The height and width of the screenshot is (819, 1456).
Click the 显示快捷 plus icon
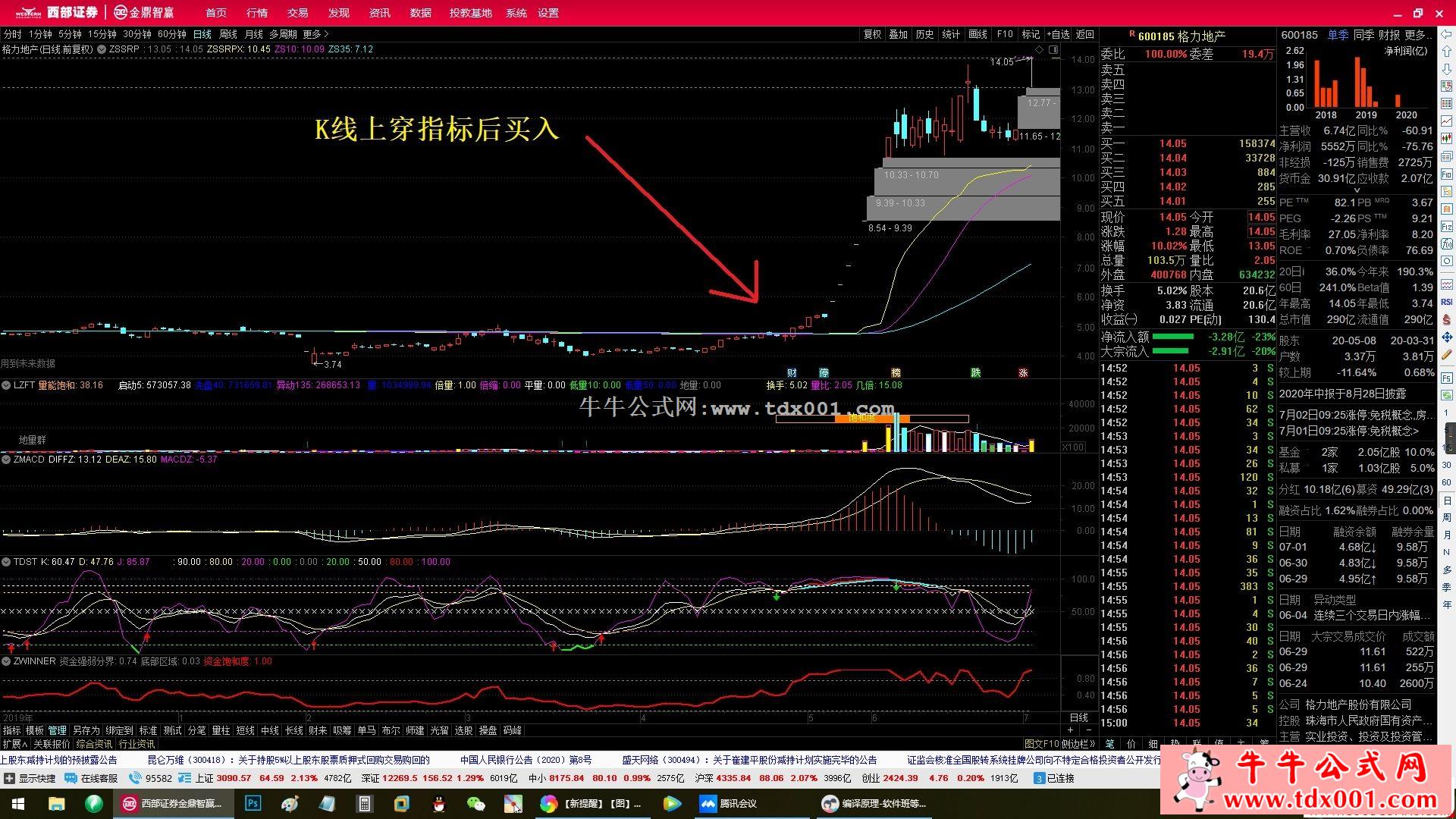pyautogui.click(x=9, y=778)
